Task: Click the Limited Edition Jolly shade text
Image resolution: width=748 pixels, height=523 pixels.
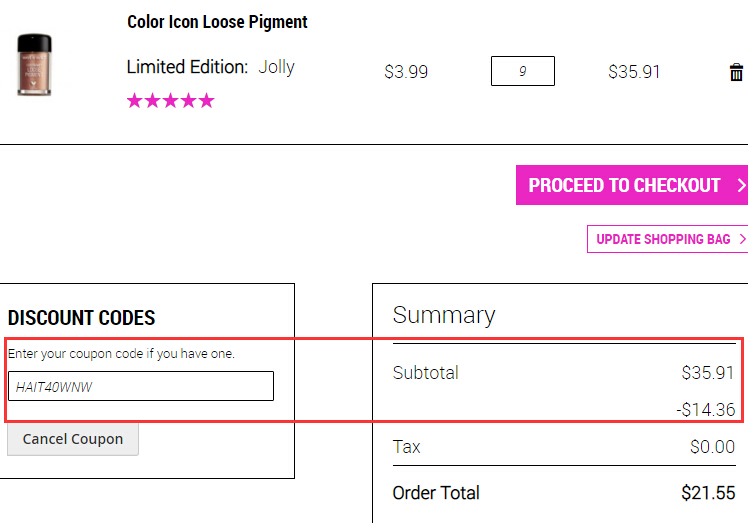Action: point(210,67)
